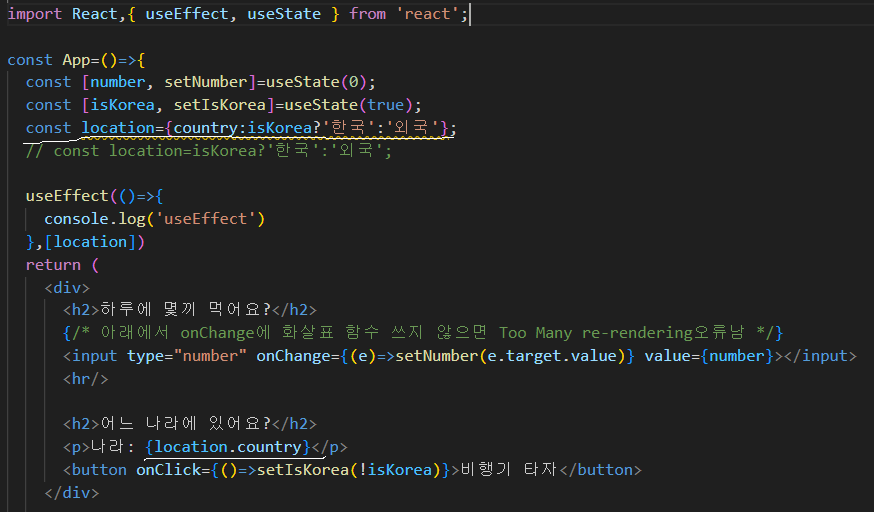This screenshot has height=512, width=874.
Task: Click the commented-out location line
Action: pos(209,150)
